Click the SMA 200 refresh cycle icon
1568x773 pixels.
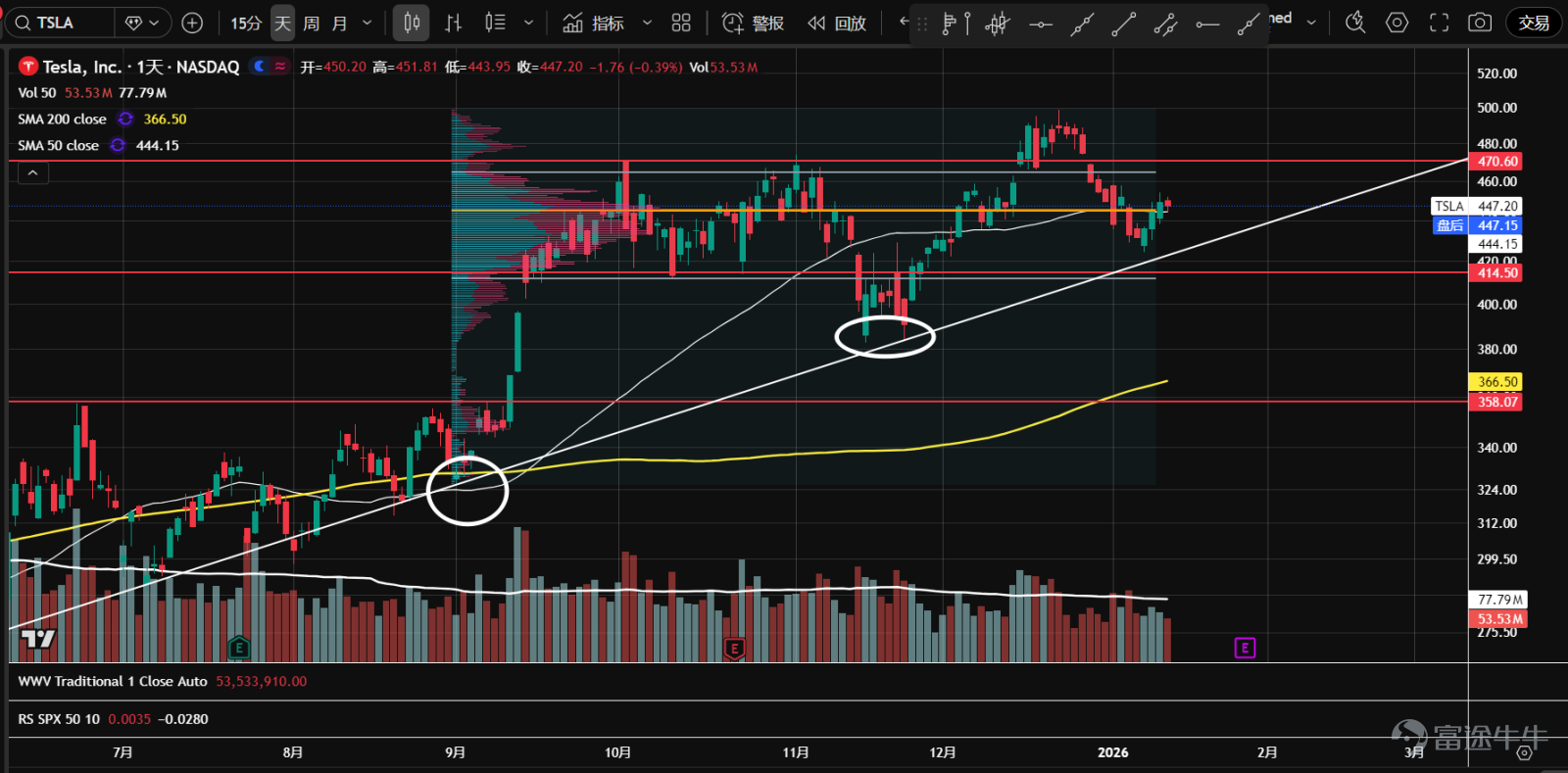[x=125, y=120]
